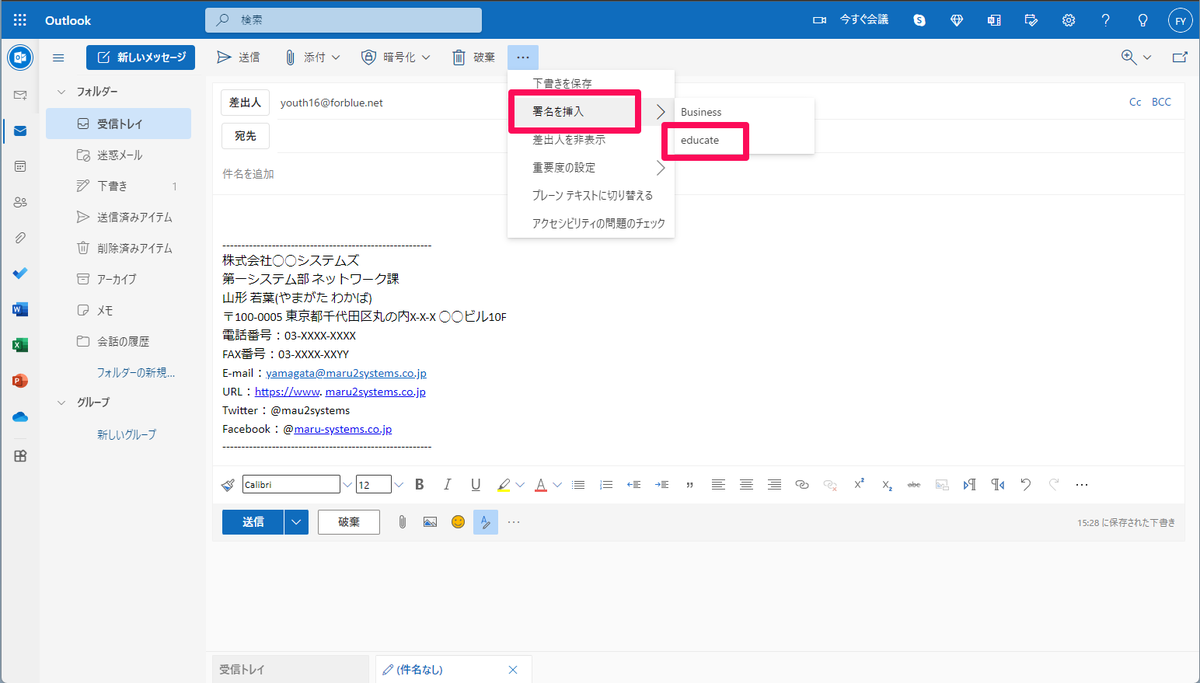Image resolution: width=1200 pixels, height=683 pixels.
Task: Open the app launcher grid icon
Action: (20, 20)
